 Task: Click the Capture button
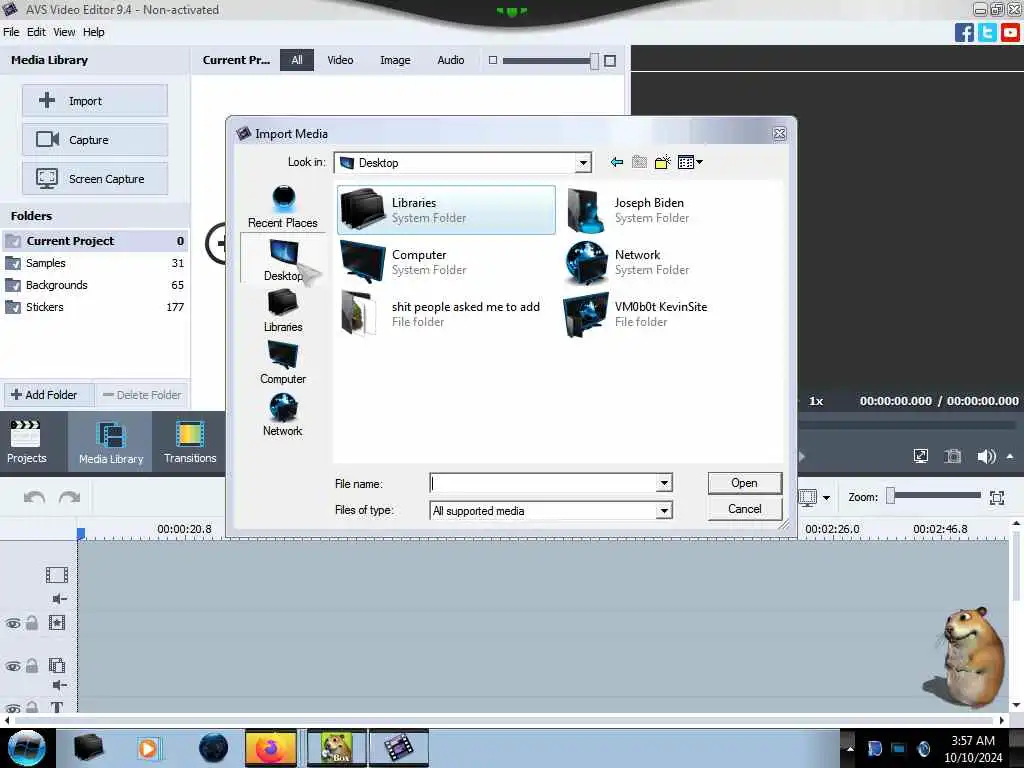(x=95, y=140)
